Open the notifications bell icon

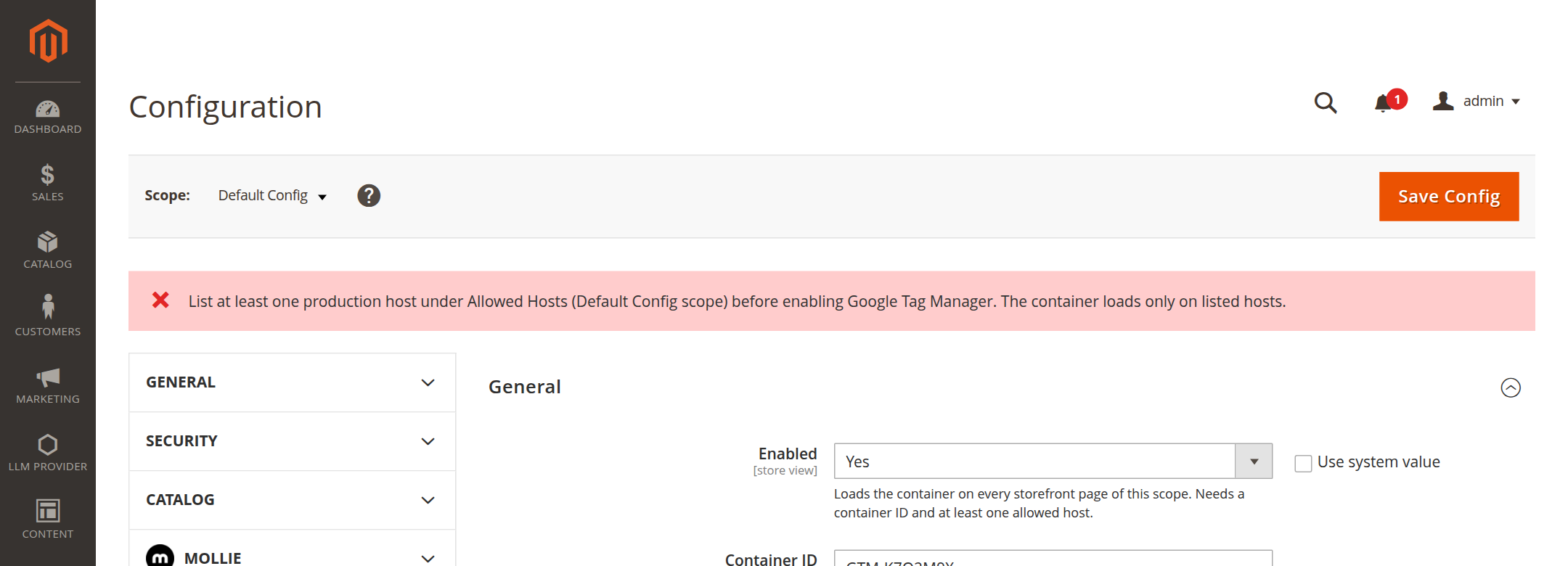point(1384,102)
